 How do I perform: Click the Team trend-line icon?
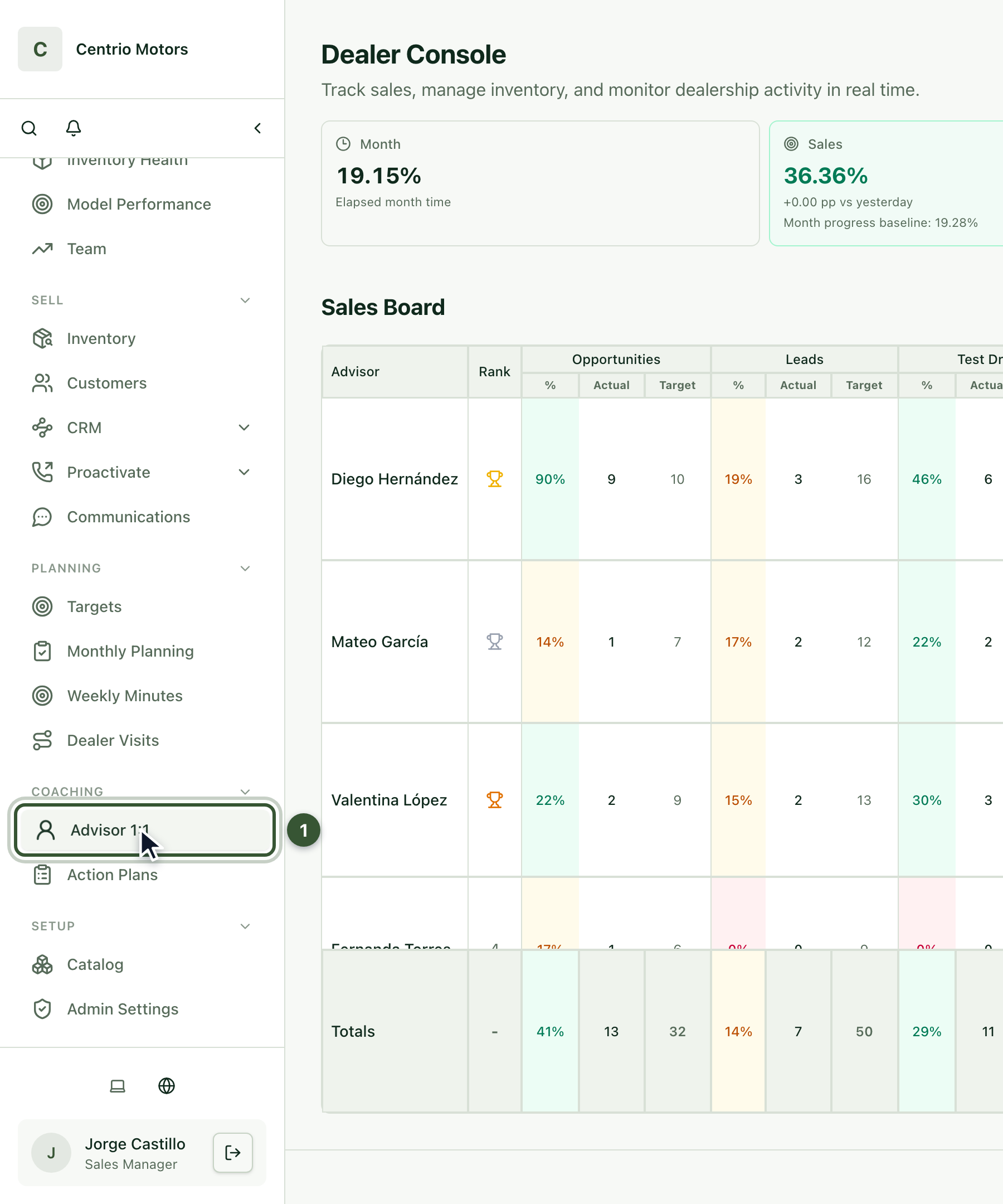pos(42,249)
